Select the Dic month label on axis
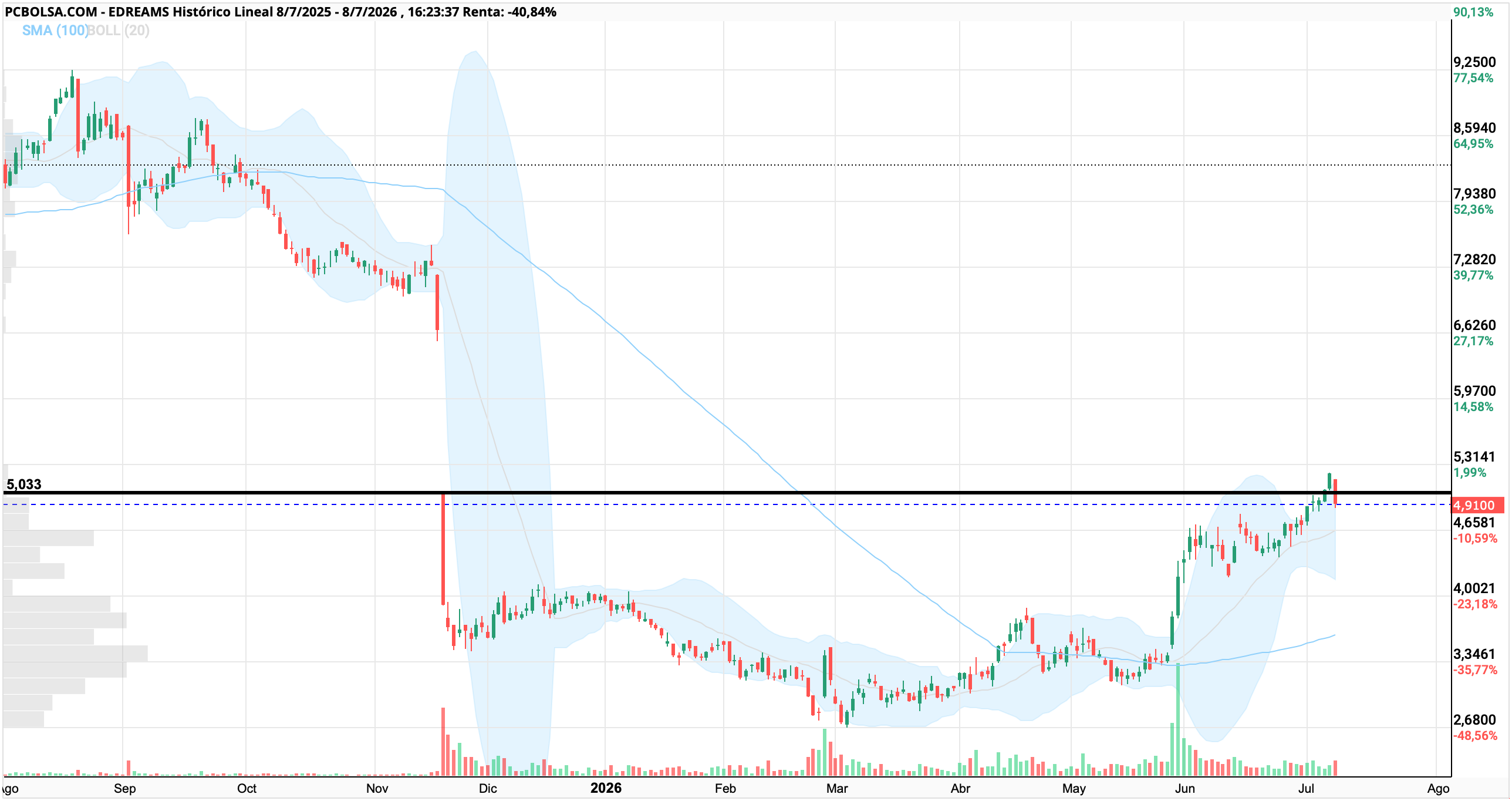This screenshot has width=1512, height=801. (x=488, y=789)
